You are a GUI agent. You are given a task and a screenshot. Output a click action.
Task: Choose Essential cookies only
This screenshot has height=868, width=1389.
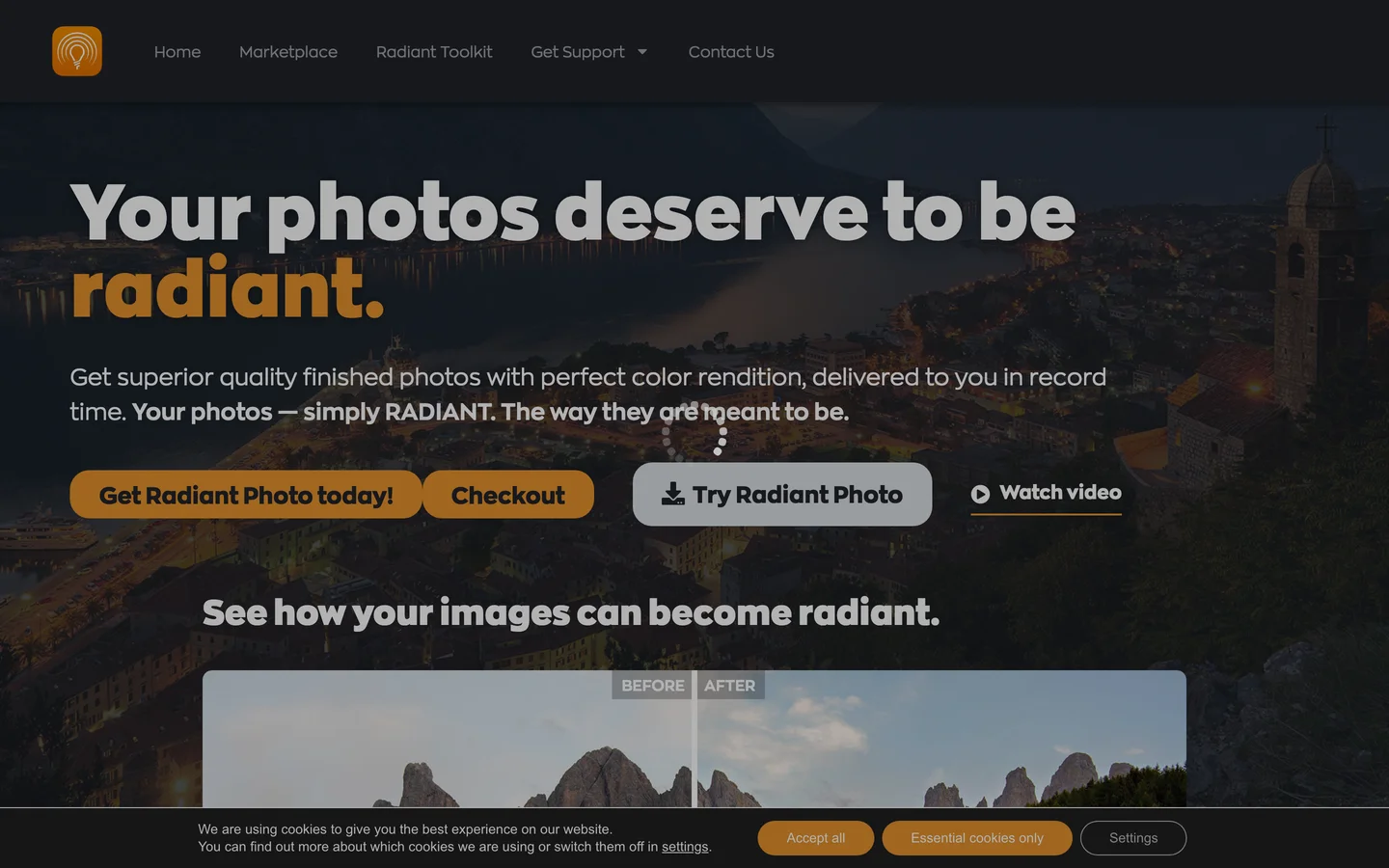point(977,838)
